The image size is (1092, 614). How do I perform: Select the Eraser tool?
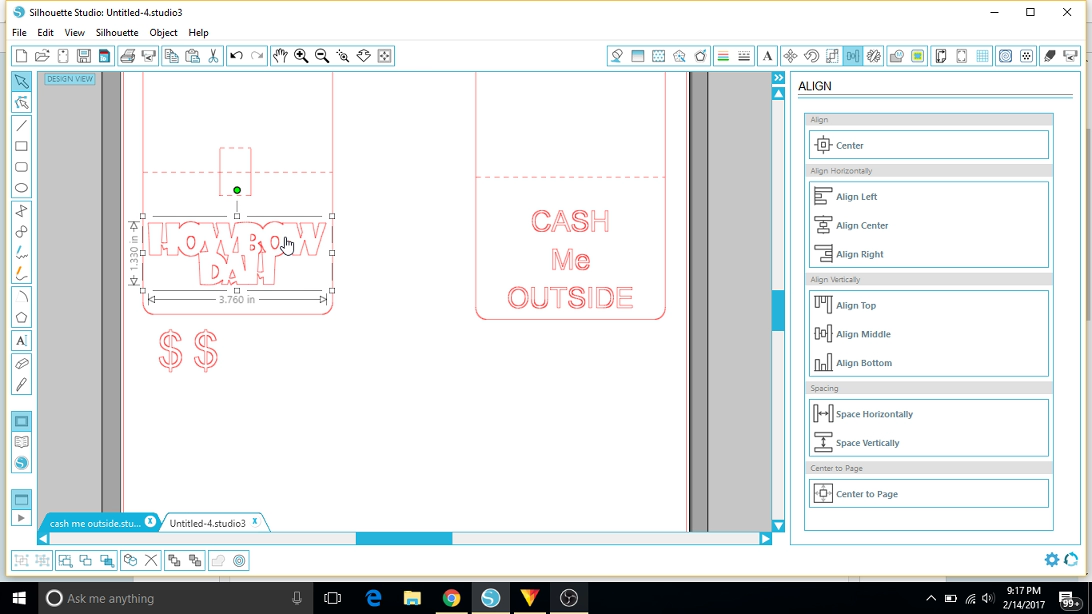(x=22, y=363)
